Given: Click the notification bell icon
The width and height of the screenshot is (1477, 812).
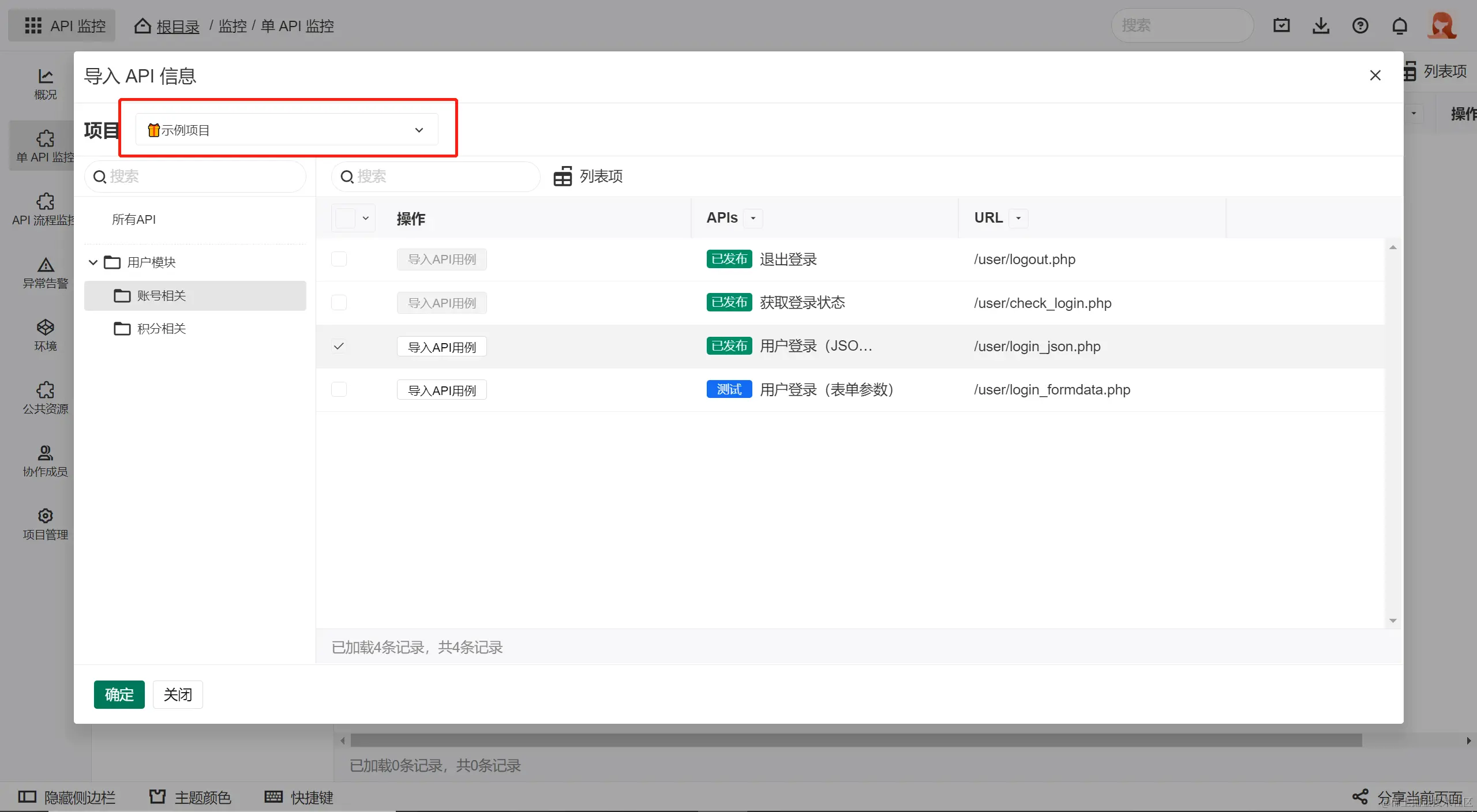Looking at the screenshot, I should click(1399, 26).
